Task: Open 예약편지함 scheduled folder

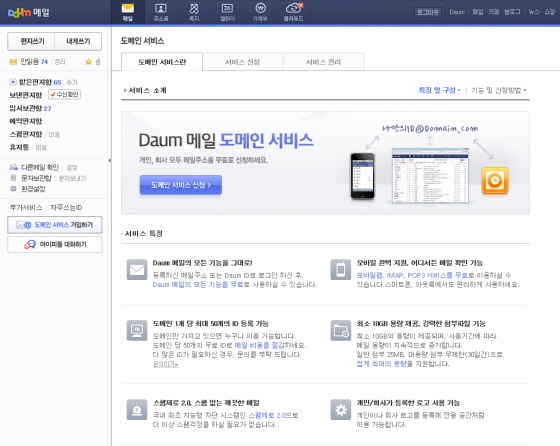Action: [x=26, y=121]
